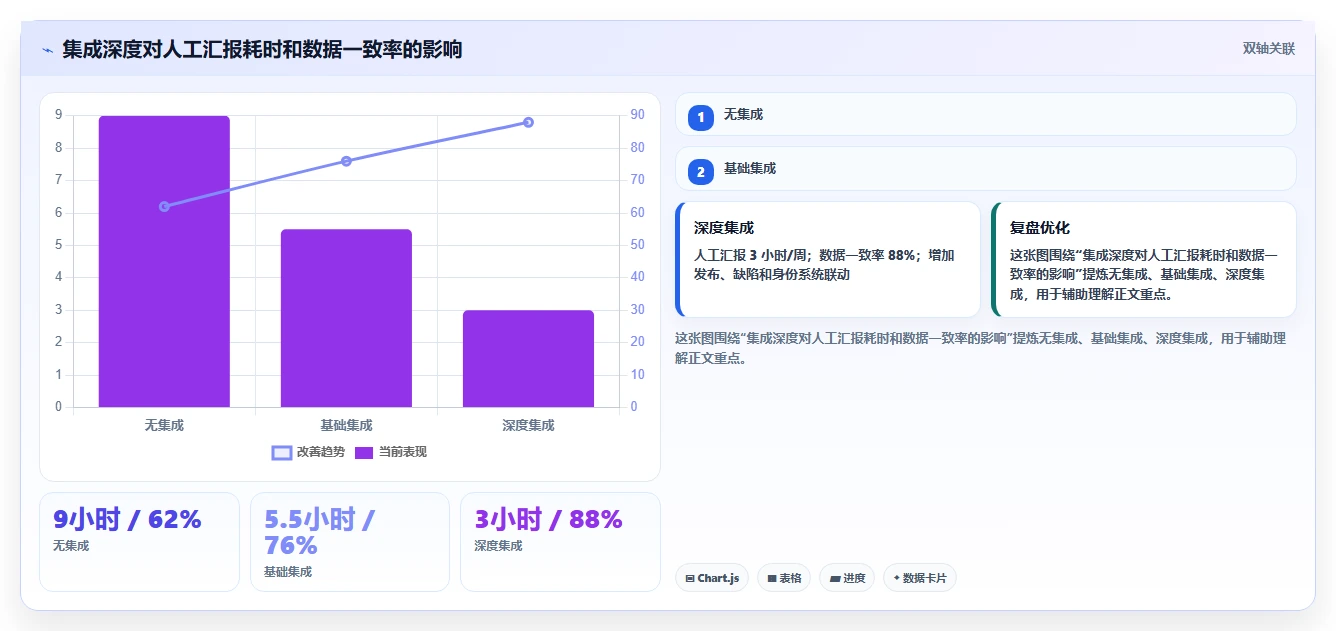
Task: Select the step 2 number badge
Action: coord(701,172)
